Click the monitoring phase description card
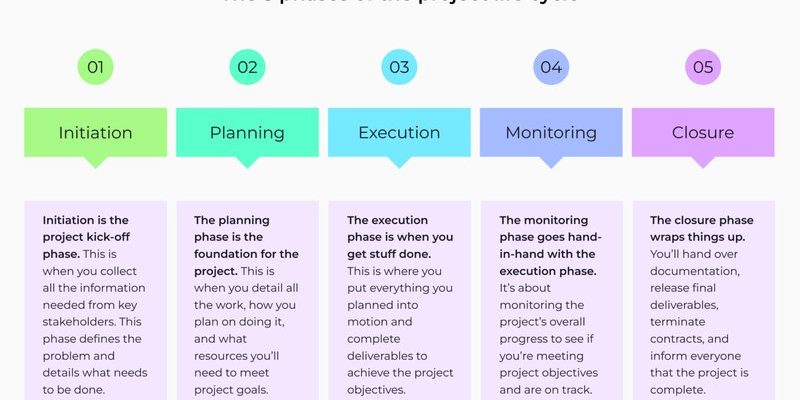The image size is (800, 400). [x=552, y=301]
